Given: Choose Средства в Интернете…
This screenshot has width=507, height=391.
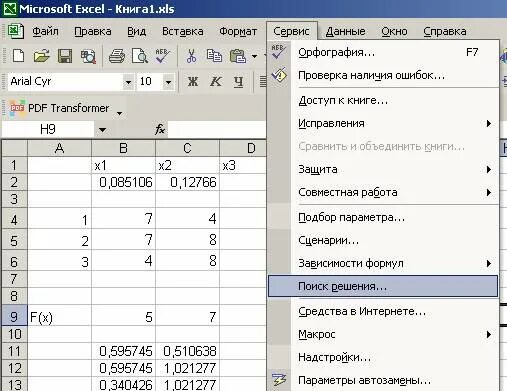Looking at the screenshot, I should [383, 311].
